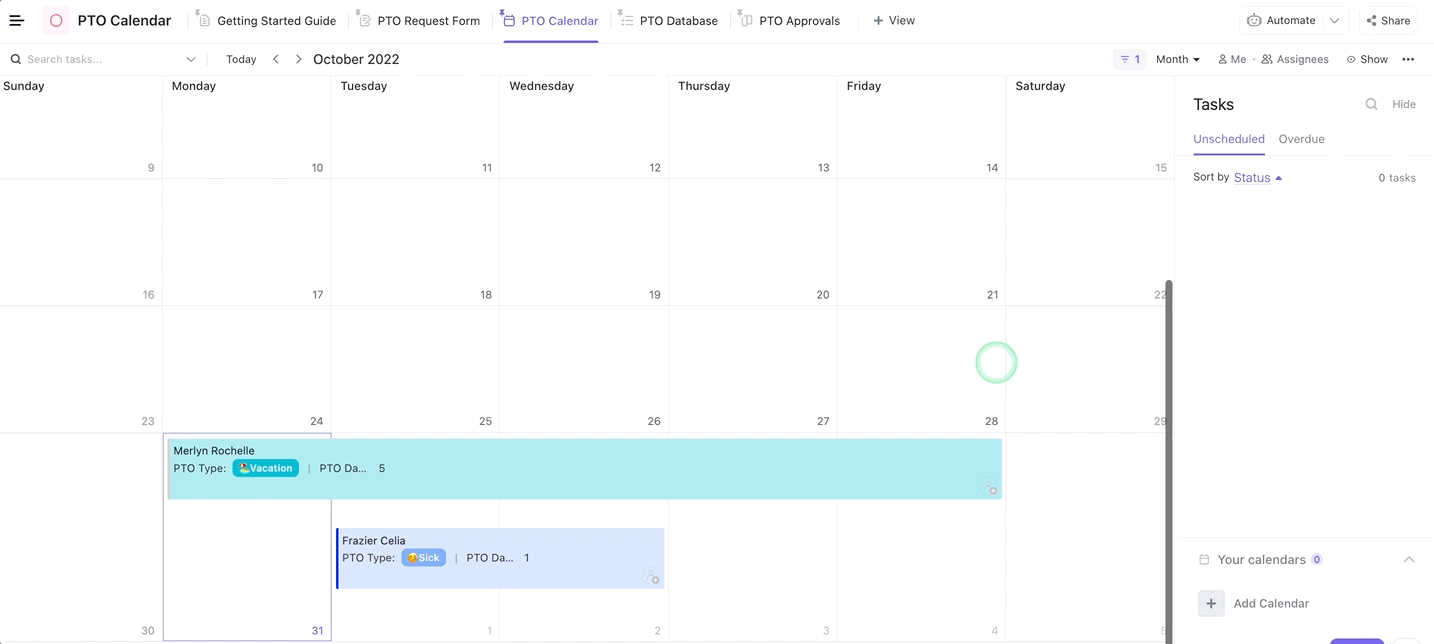Screen dimensions: 1434x644
Task: Click the PTO Approvals board icon
Action: 745,19
